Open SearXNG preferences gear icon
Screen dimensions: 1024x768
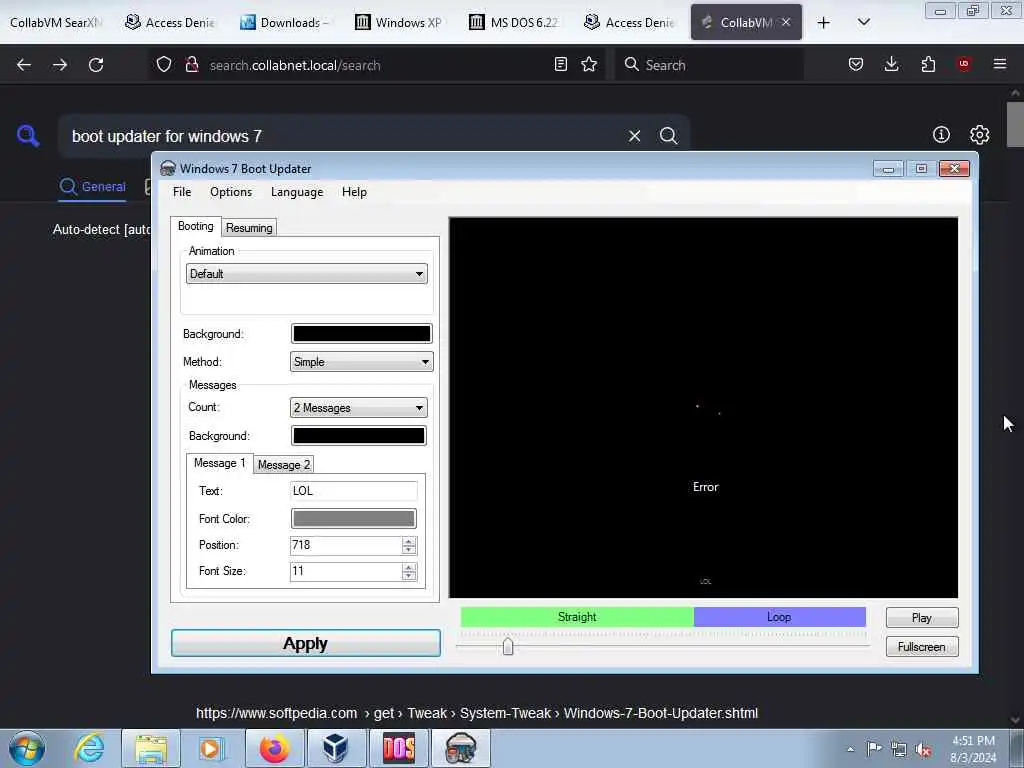tap(980, 135)
